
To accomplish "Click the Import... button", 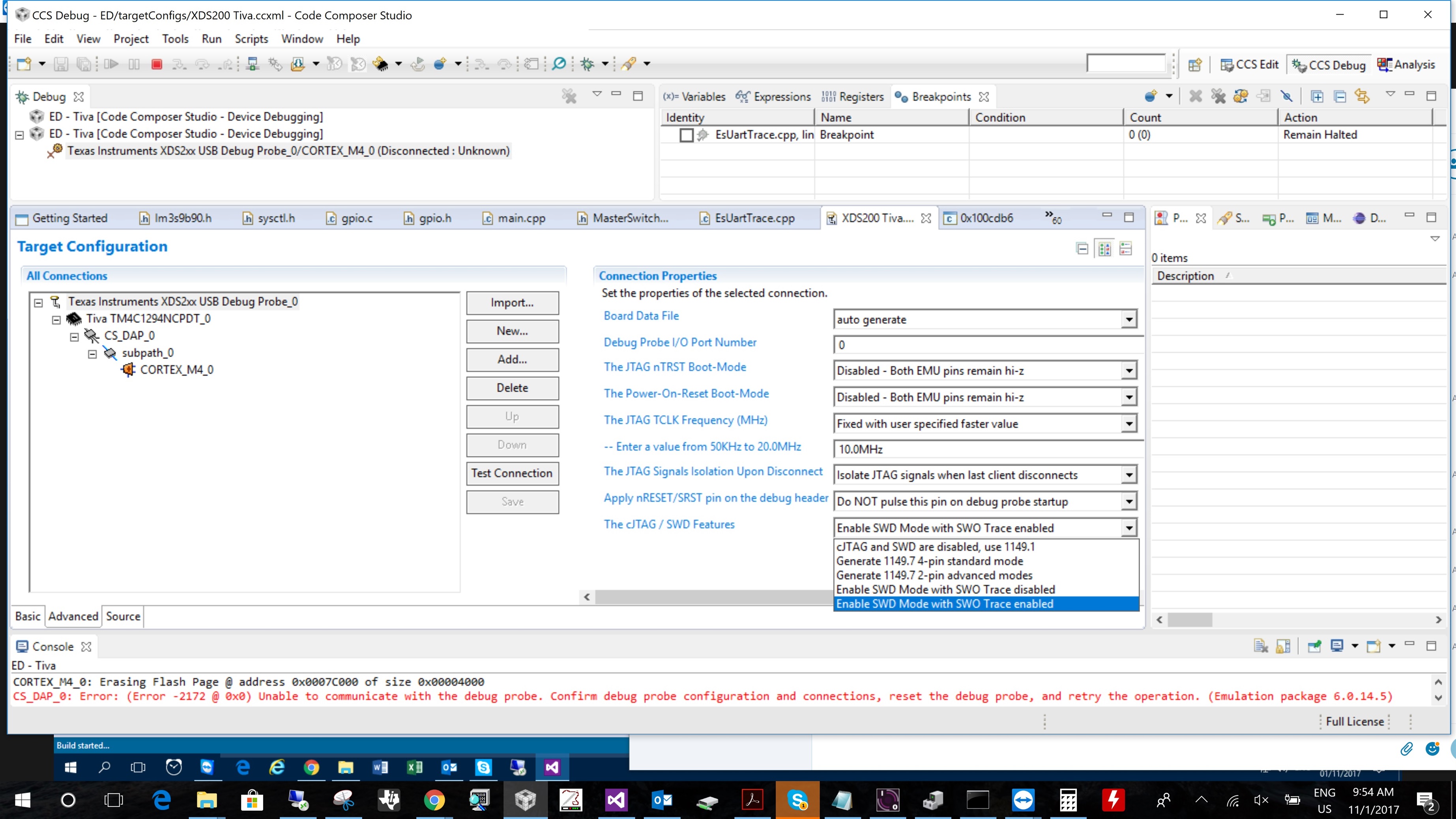I will [x=512, y=303].
